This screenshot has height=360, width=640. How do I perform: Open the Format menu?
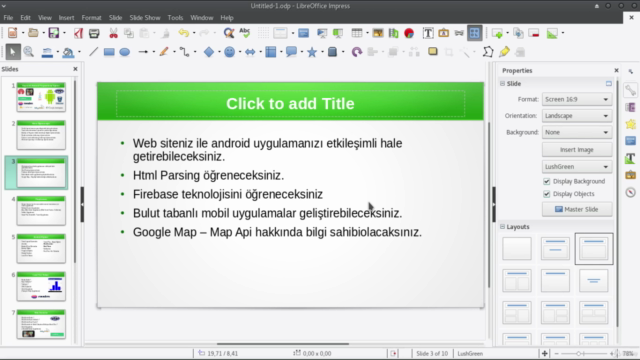91,18
